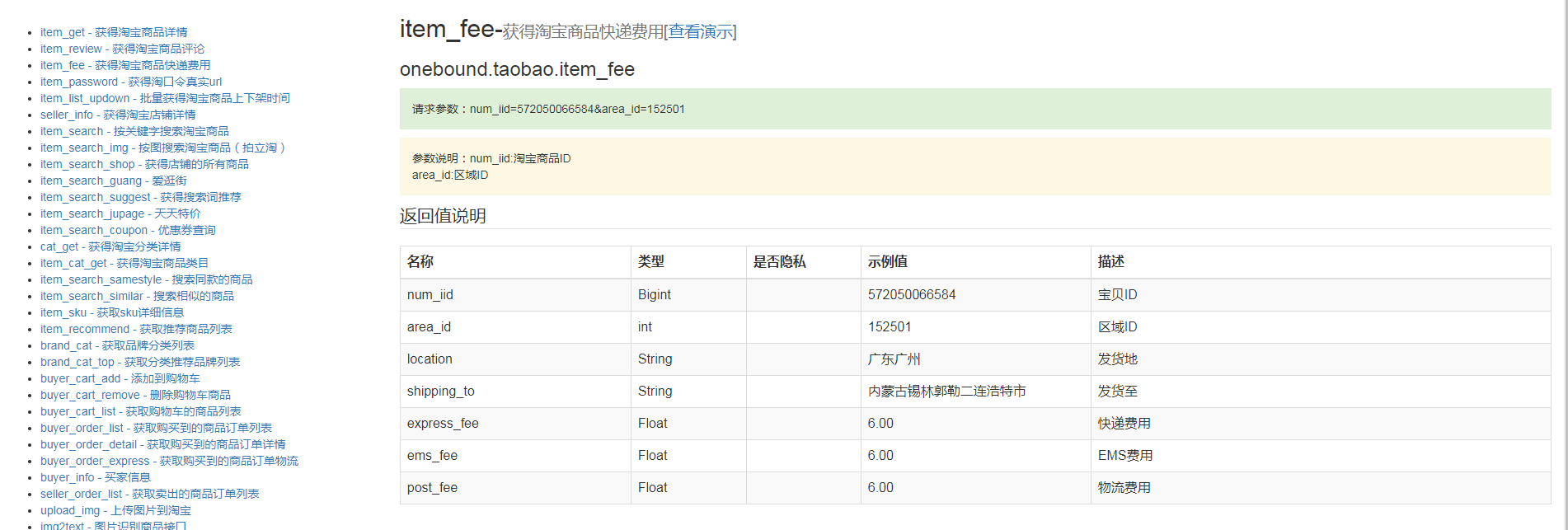
Task: Open the buyer_order_express sidebar link
Action: [x=169, y=461]
